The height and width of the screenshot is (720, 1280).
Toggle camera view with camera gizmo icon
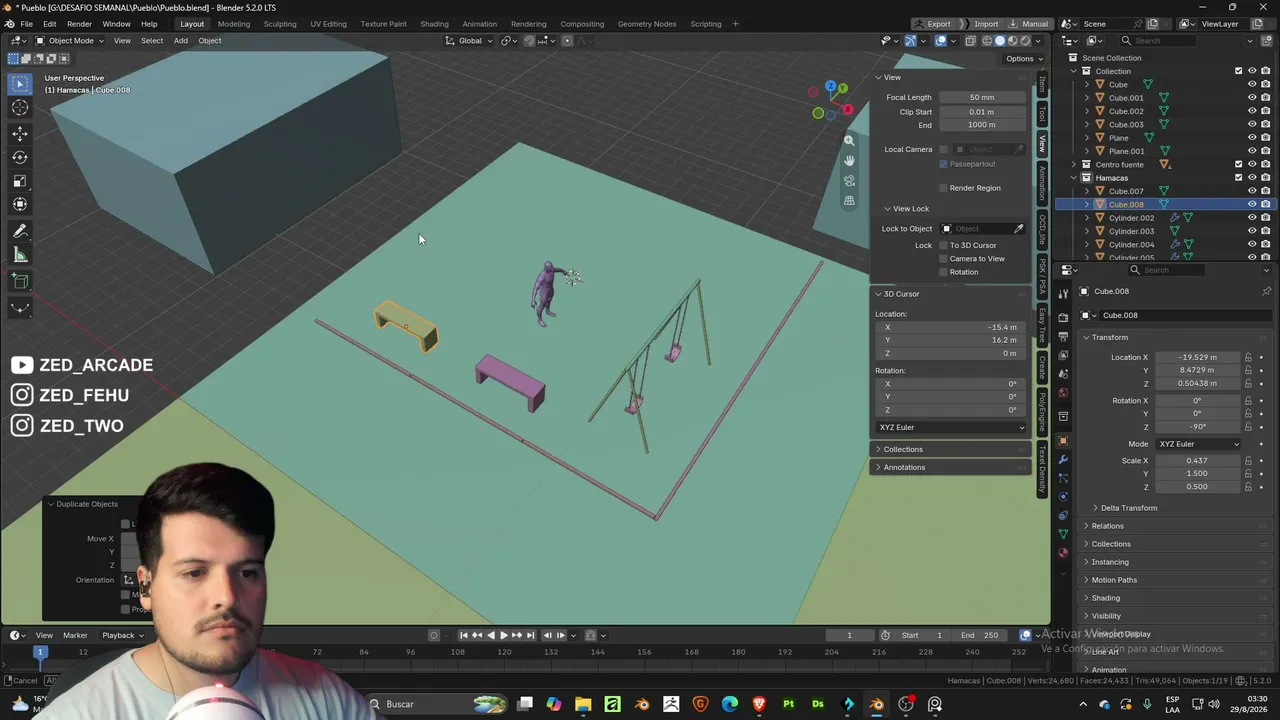pyautogui.click(x=849, y=181)
